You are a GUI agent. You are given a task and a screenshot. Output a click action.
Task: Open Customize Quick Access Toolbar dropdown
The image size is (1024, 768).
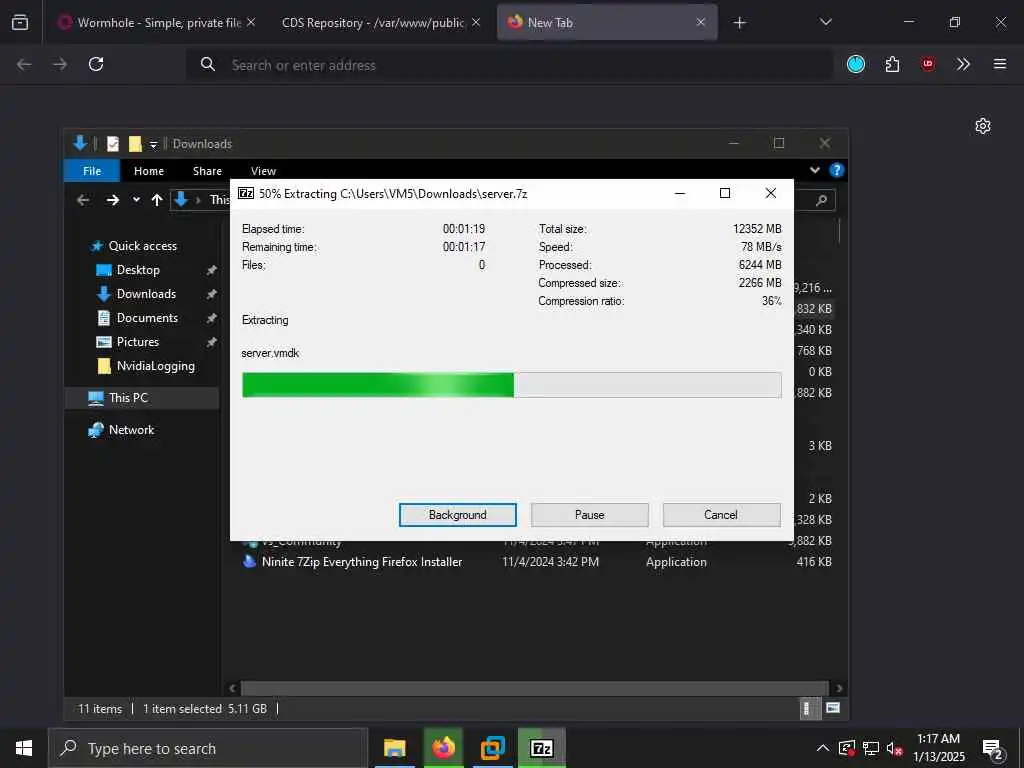[x=153, y=144]
